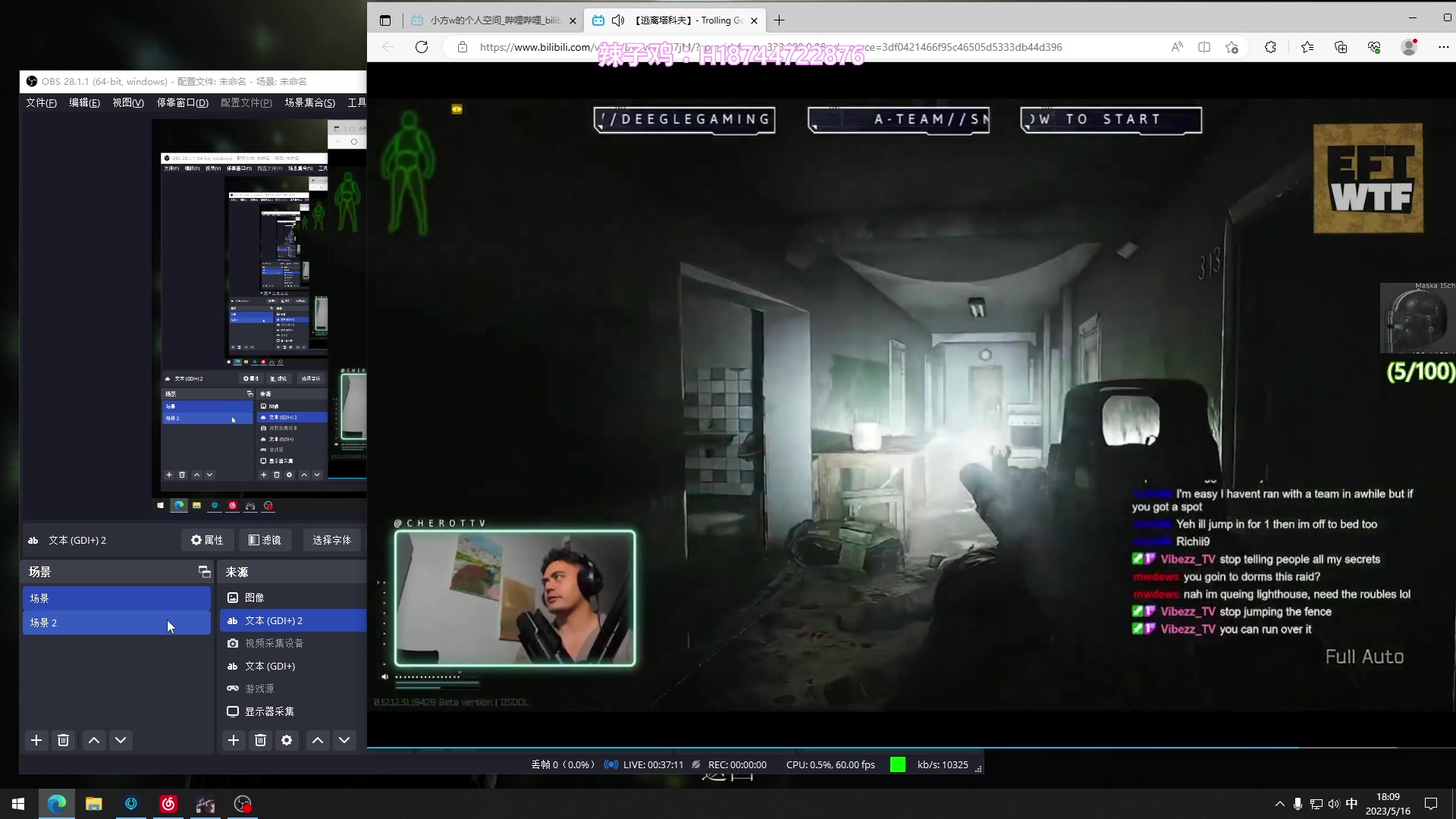
Task: Select the 文本 (GDI+) 2 source row
Action: coord(293,620)
